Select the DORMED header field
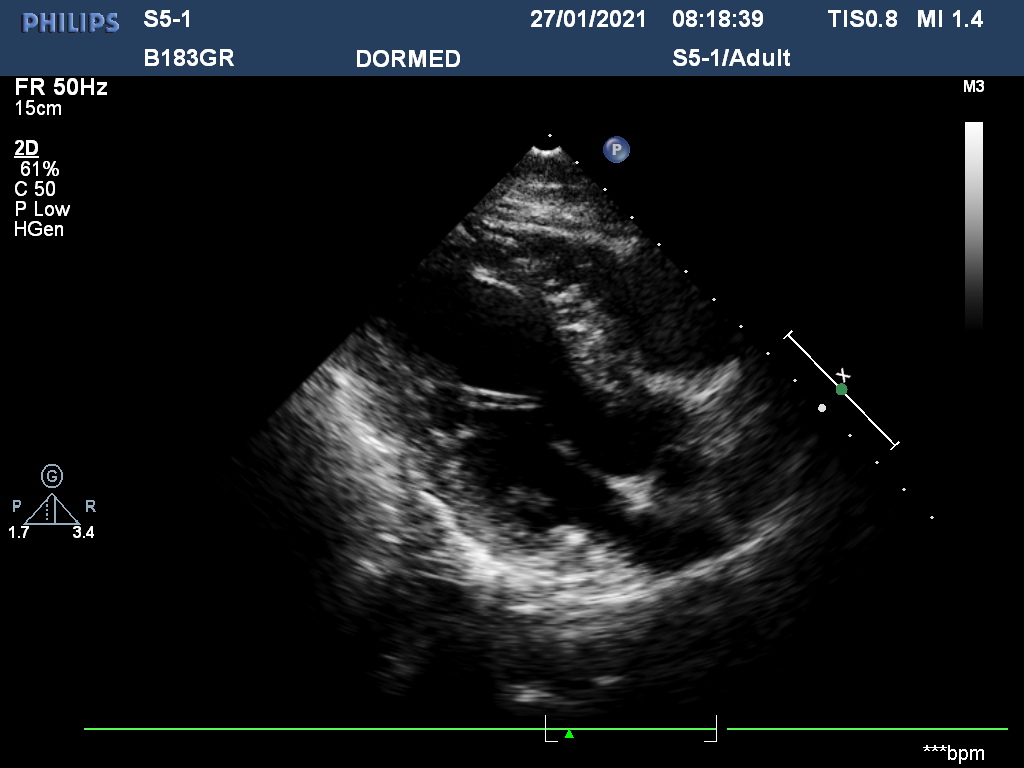Screen dimensions: 1024x768 click(x=408, y=59)
